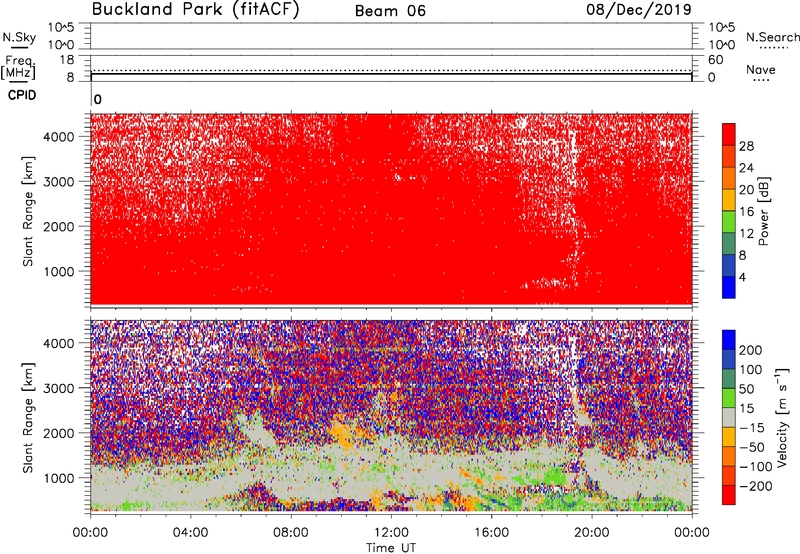Image resolution: width=800 pixels, height=554 pixels.
Task: Click the solid frequency line in the Freq panel
Action: click(x=391, y=74)
